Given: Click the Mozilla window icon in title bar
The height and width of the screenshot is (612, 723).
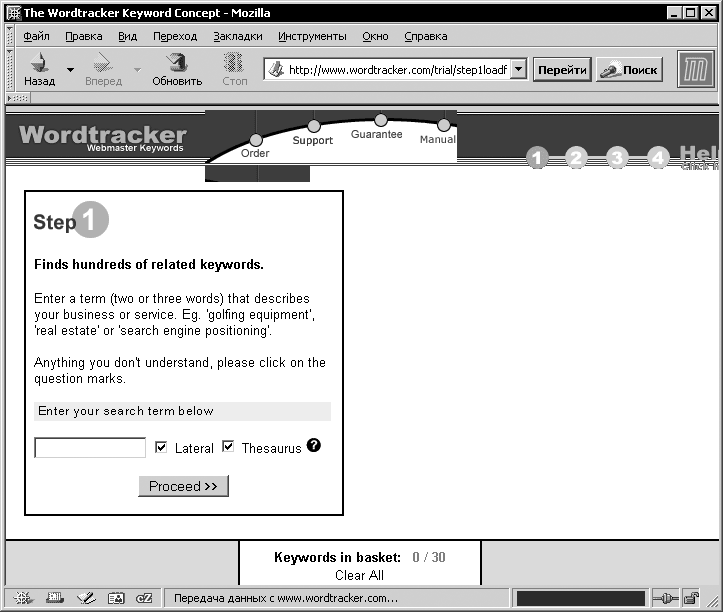Looking at the screenshot, I should [x=13, y=12].
